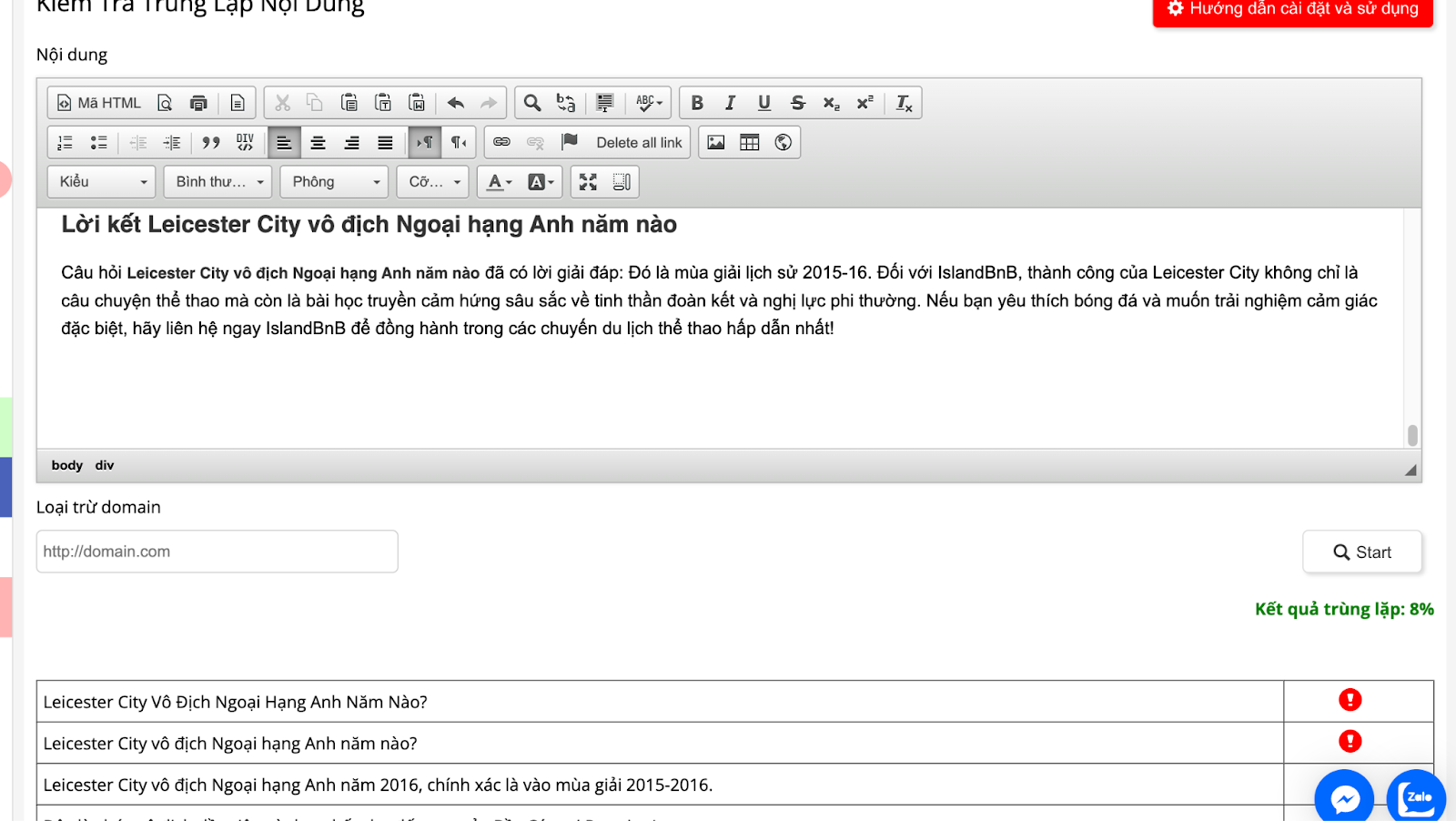Toggle Italic formatting
The height and width of the screenshot is (821, 1456).
(730, 103)
